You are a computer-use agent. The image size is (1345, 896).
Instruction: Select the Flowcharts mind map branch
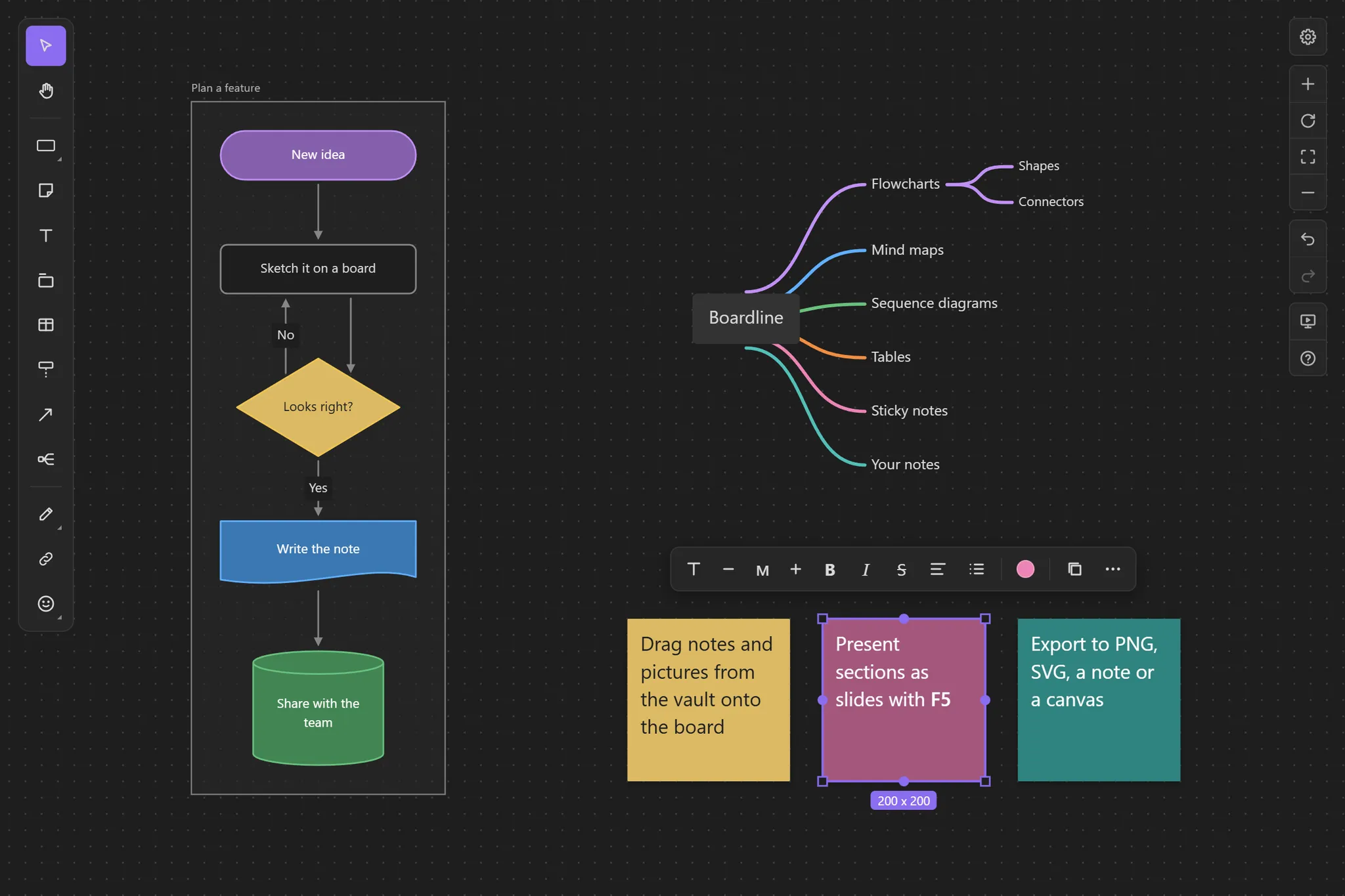[x=905, y=184]
